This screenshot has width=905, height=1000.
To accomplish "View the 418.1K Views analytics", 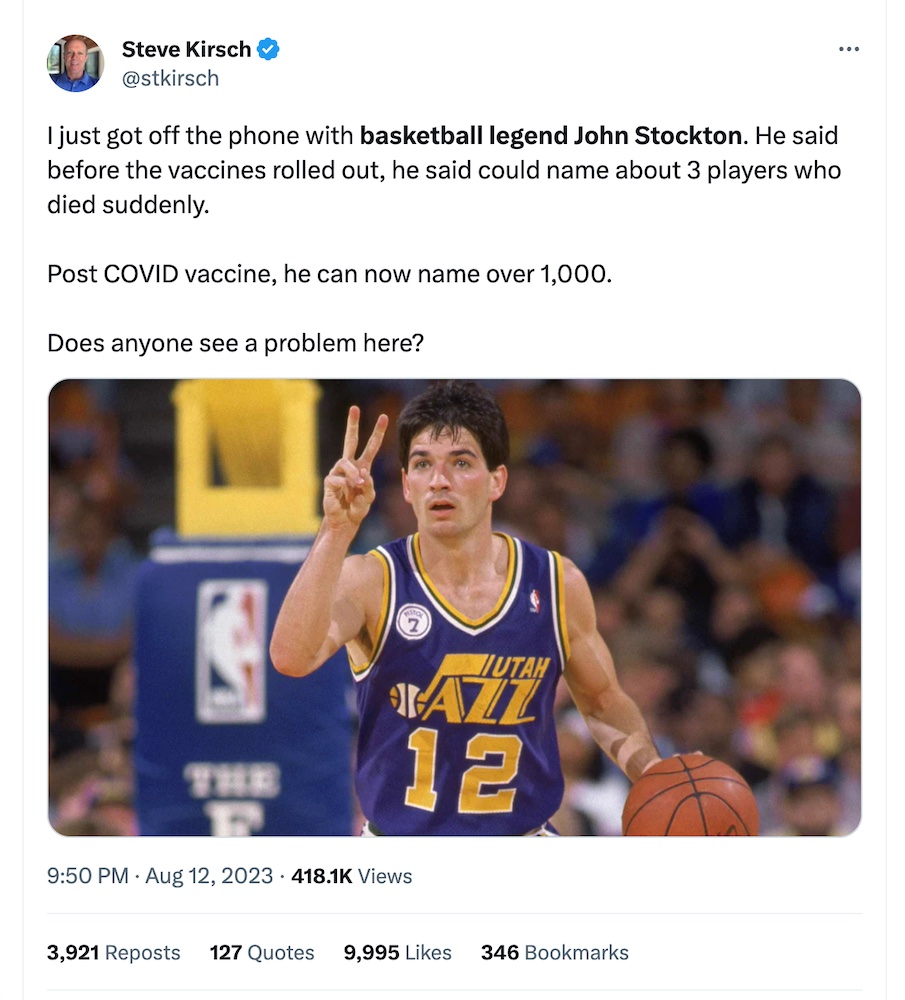I will coord(351,876).
